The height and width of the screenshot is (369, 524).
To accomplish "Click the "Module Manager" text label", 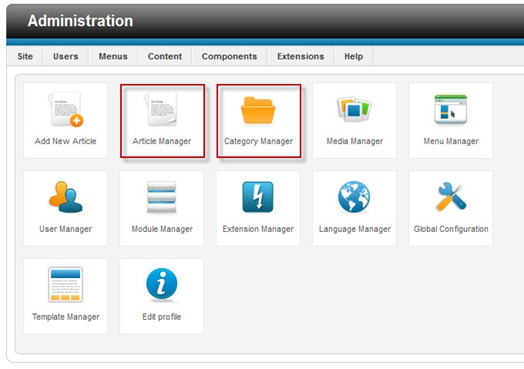I will [162, 229].
